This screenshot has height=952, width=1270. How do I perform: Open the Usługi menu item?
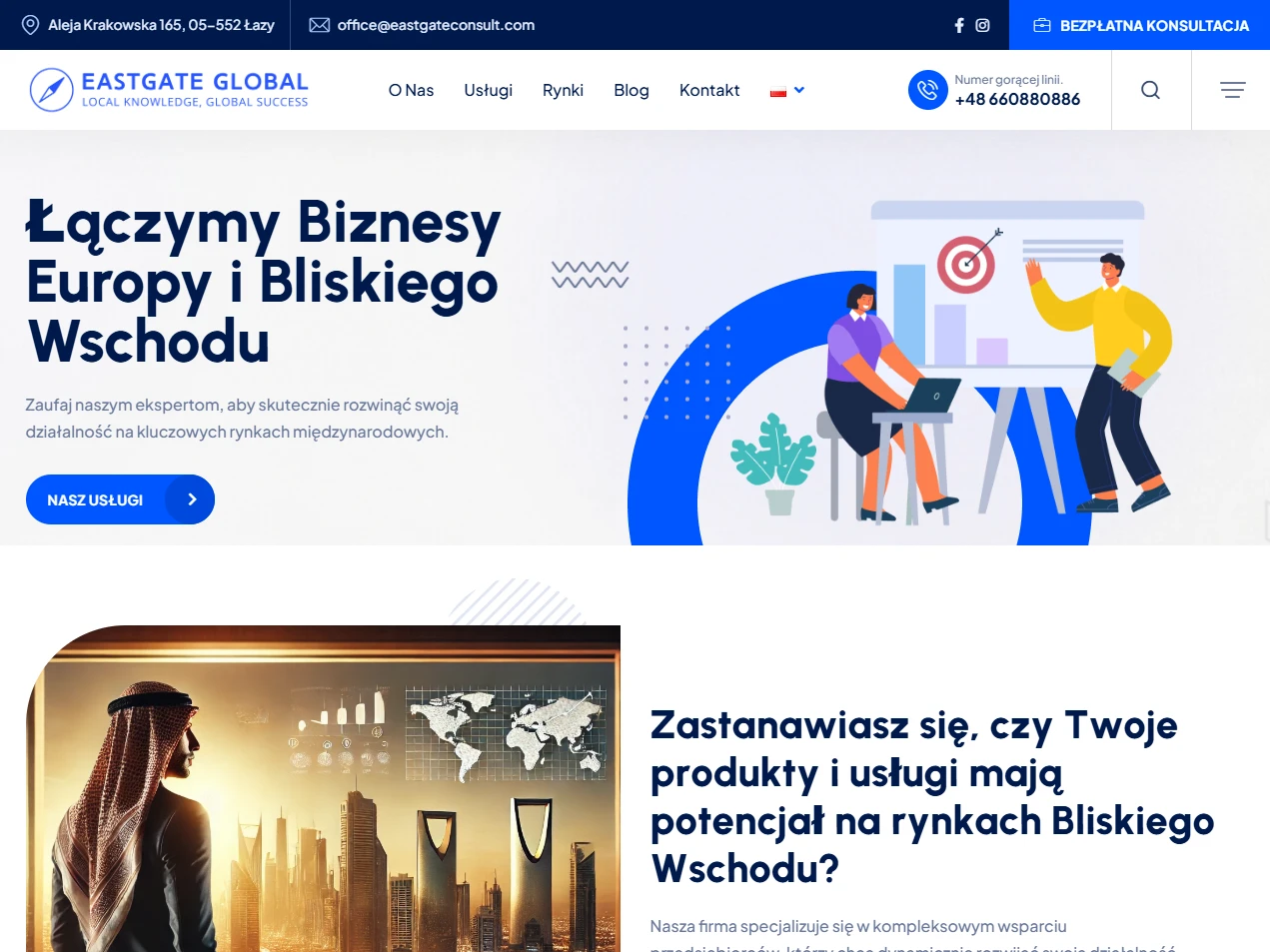tap(489, 90)
